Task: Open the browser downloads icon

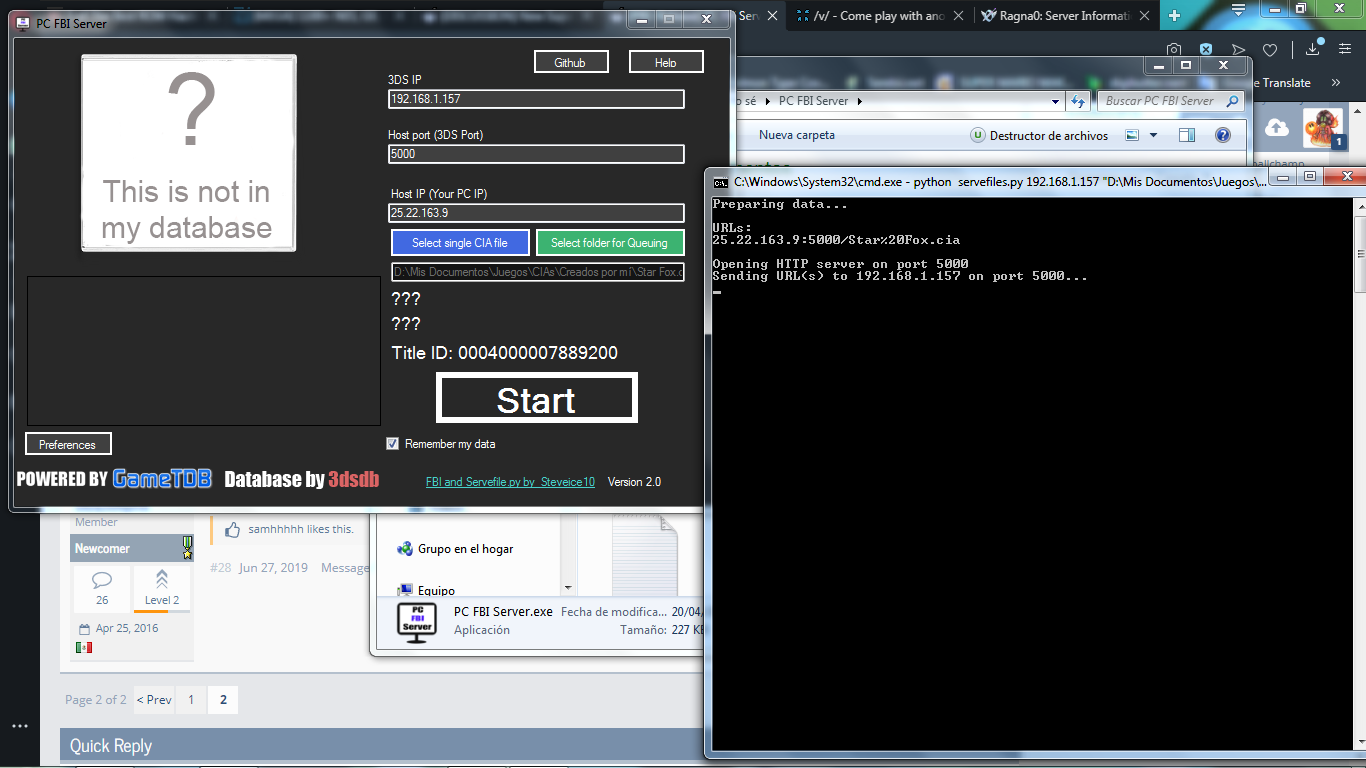Action: 1312,49
